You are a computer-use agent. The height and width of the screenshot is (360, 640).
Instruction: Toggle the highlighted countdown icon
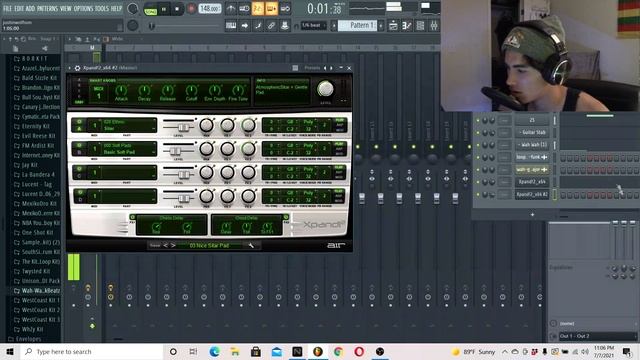click(x=258, y=9)
